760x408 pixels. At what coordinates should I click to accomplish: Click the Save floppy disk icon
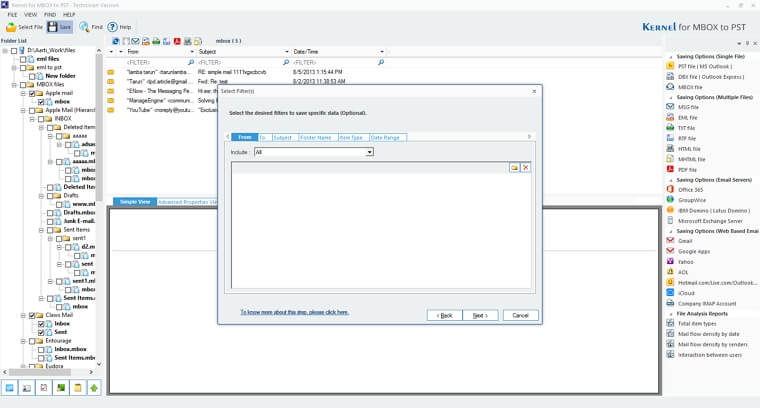(x=52, y=27)
